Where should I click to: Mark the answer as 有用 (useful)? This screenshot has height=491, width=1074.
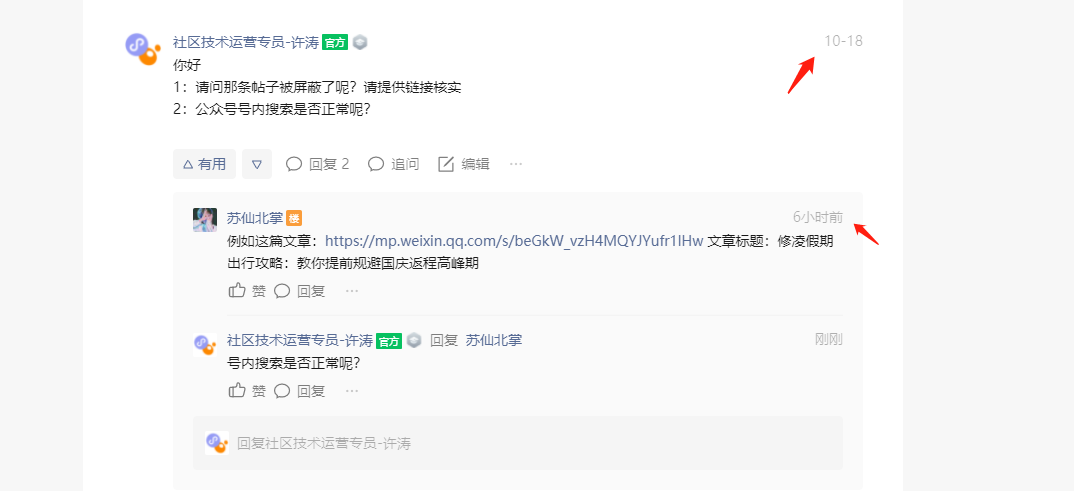[204, 164]
